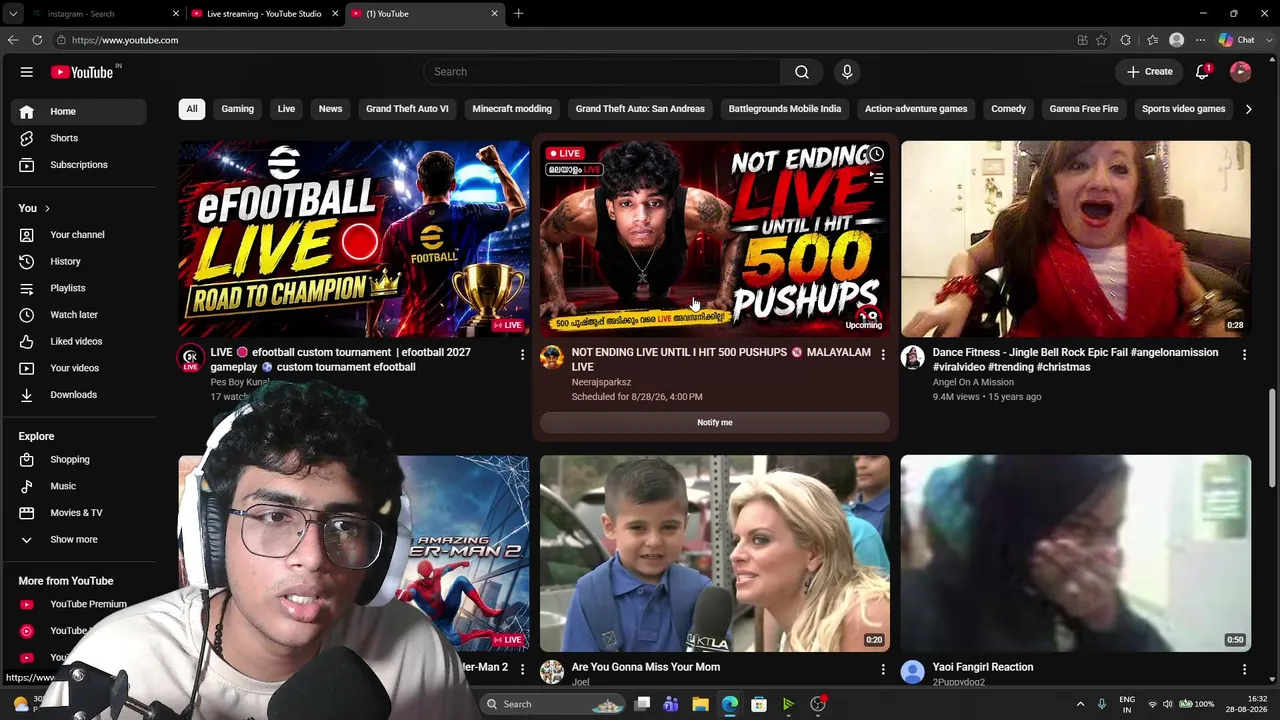Open action menu for eFootball live video

pos(522,355)
